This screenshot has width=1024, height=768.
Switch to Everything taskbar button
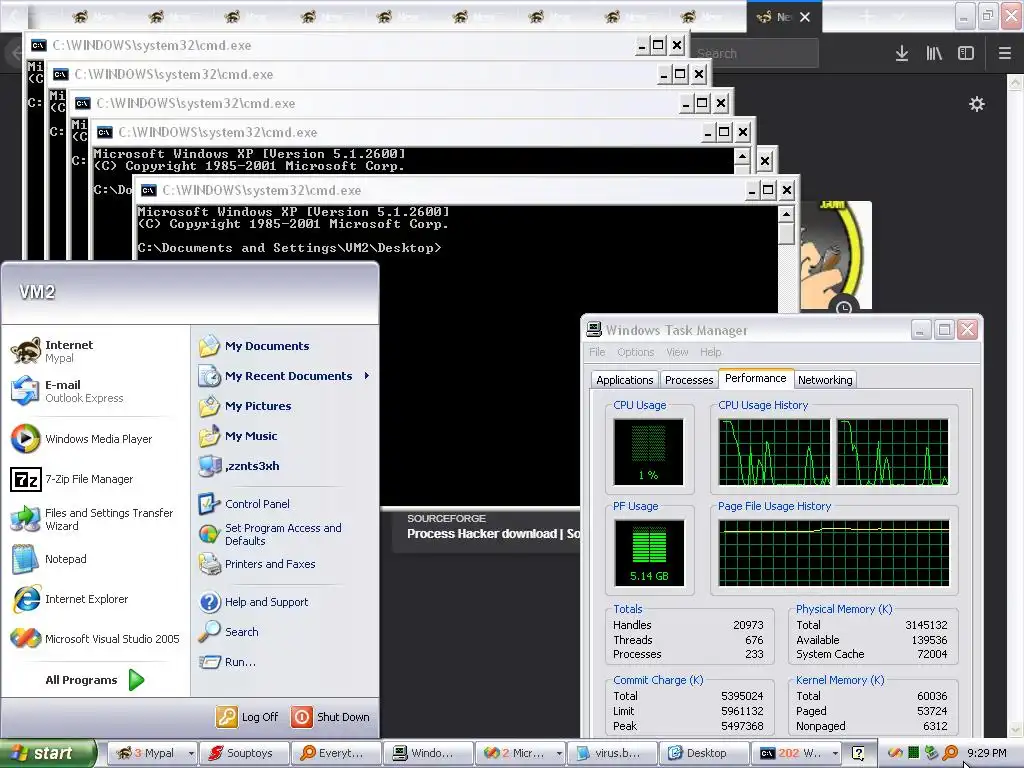pos(335,753)
